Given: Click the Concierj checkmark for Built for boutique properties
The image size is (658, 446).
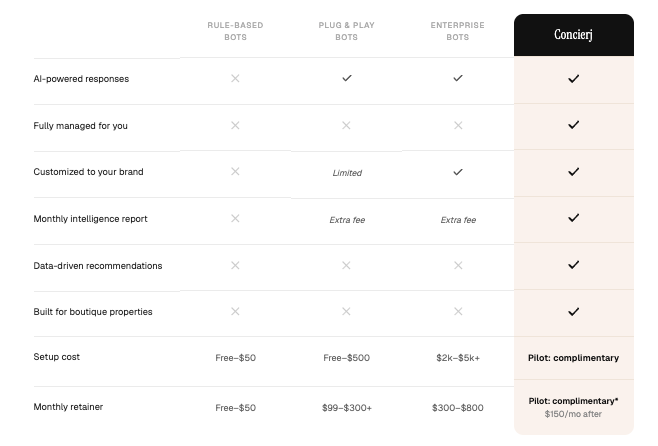Looking at the screenshot, I should coord(573,312).
